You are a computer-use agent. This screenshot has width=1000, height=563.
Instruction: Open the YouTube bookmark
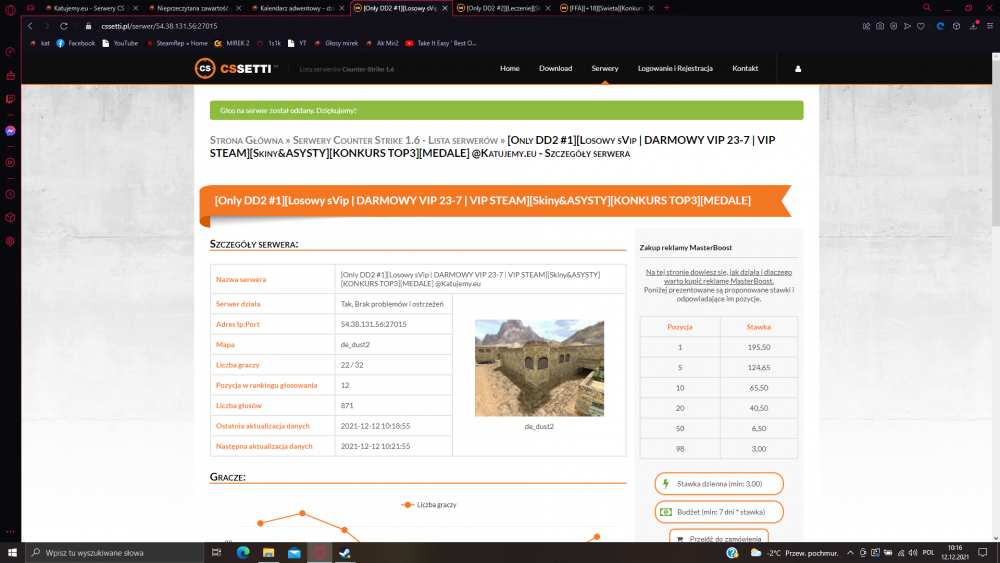(120, 43)
